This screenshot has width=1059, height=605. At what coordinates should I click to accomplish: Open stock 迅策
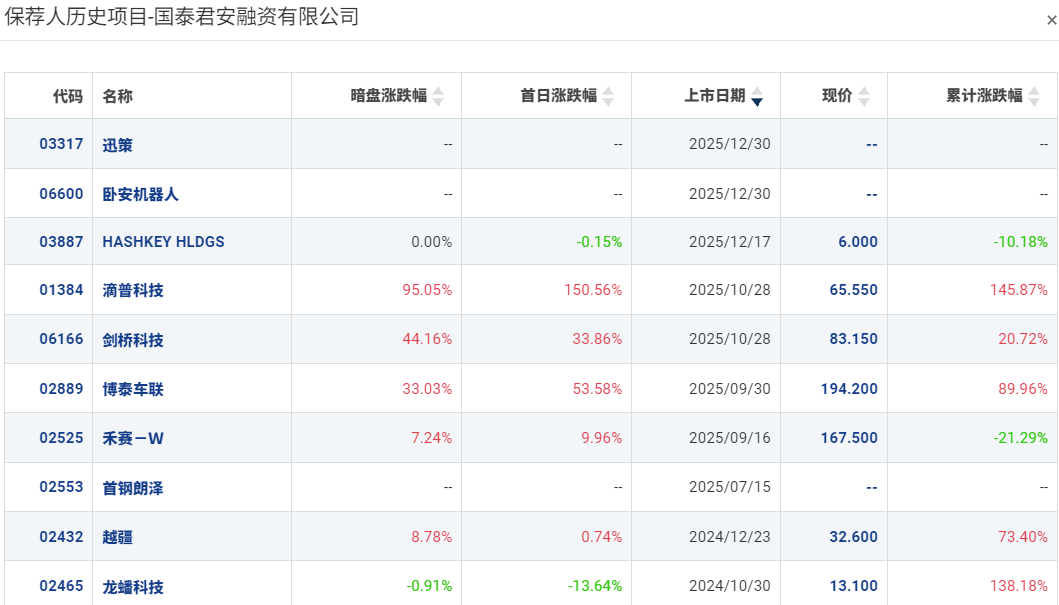pyautogui.click(x=118, y=144)
